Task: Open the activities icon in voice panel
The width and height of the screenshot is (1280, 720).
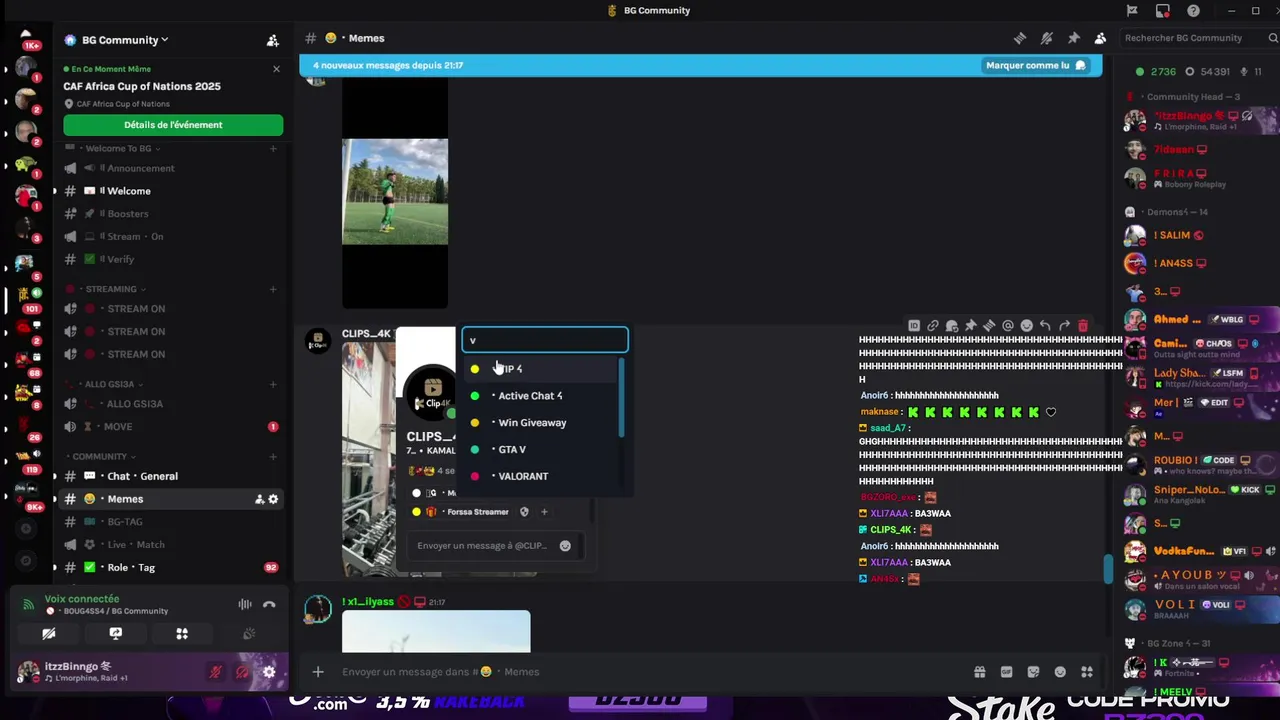Action: coord(182,634)
